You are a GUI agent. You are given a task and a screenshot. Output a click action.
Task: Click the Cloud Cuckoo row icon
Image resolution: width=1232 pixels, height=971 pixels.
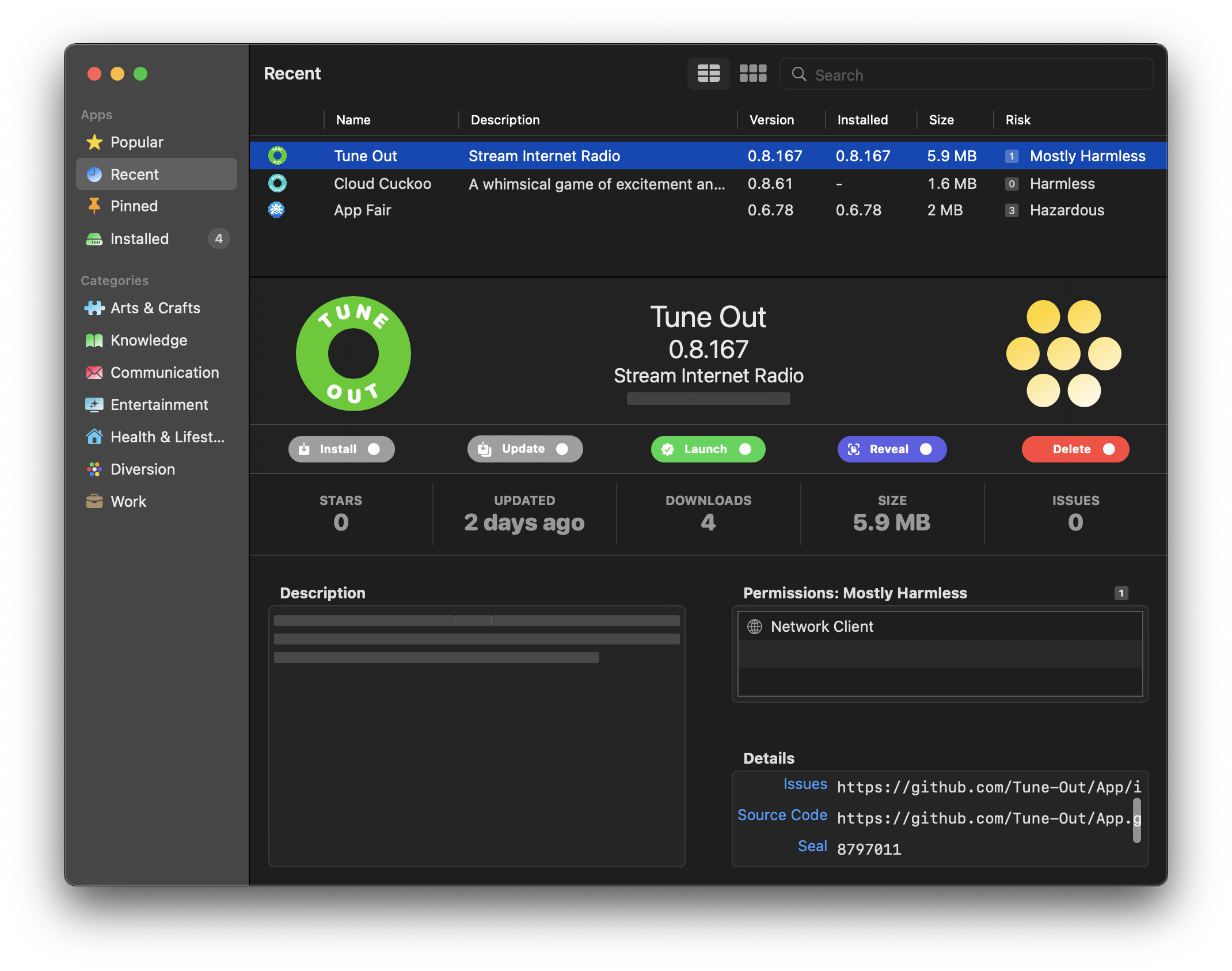tap(277, 183)
